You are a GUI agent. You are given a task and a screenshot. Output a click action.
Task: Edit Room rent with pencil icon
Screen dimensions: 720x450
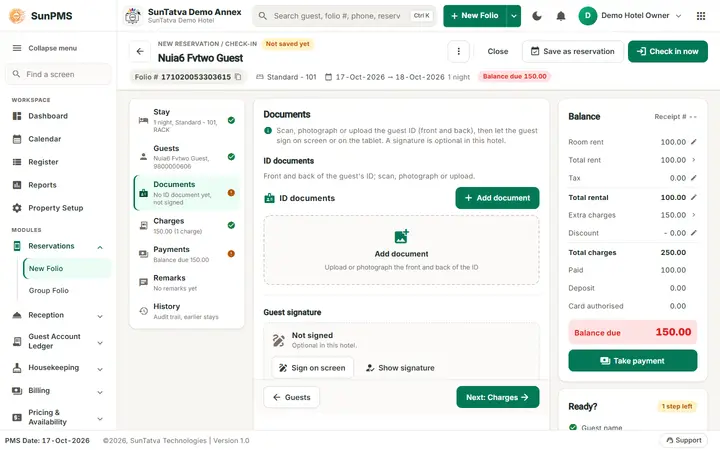(x=693, y=142)
